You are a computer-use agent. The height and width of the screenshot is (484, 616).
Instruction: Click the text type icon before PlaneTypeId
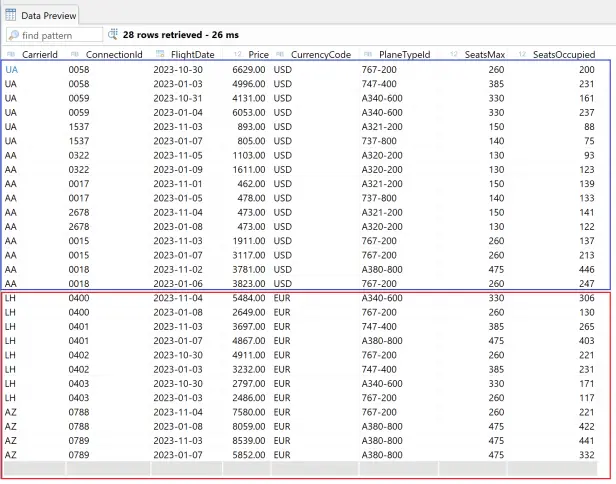pyautogui.click(x=368, y=54)
